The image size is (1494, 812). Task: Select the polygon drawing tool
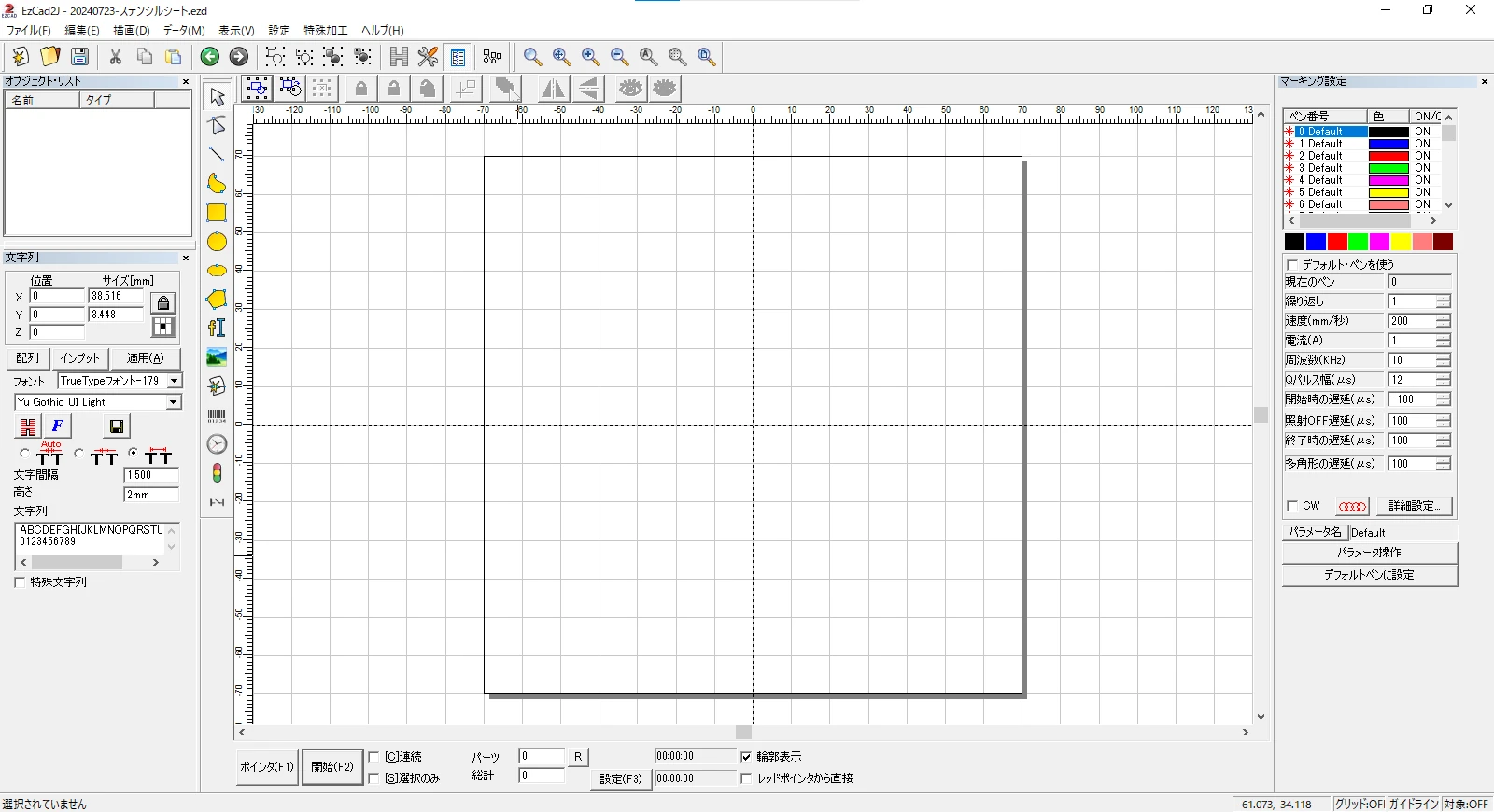217,300
